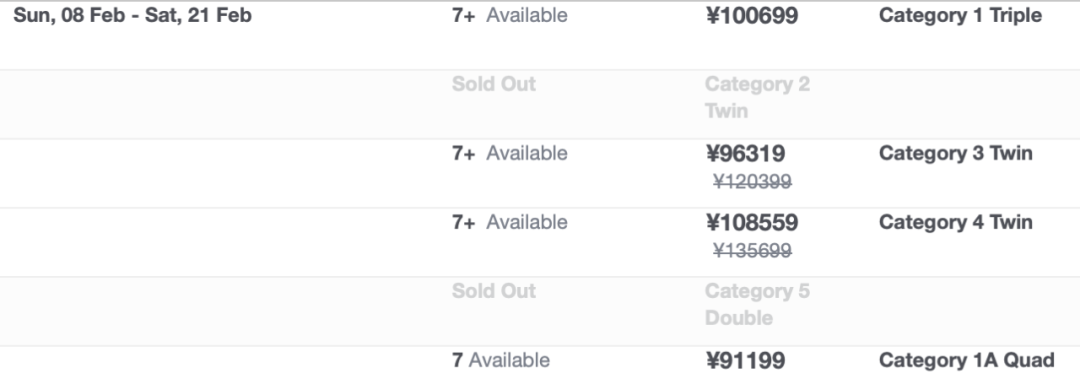Viewport: 1080px width, 390px height.
Task: Click the Category 3 Twin room label
Action: [955, 153]
